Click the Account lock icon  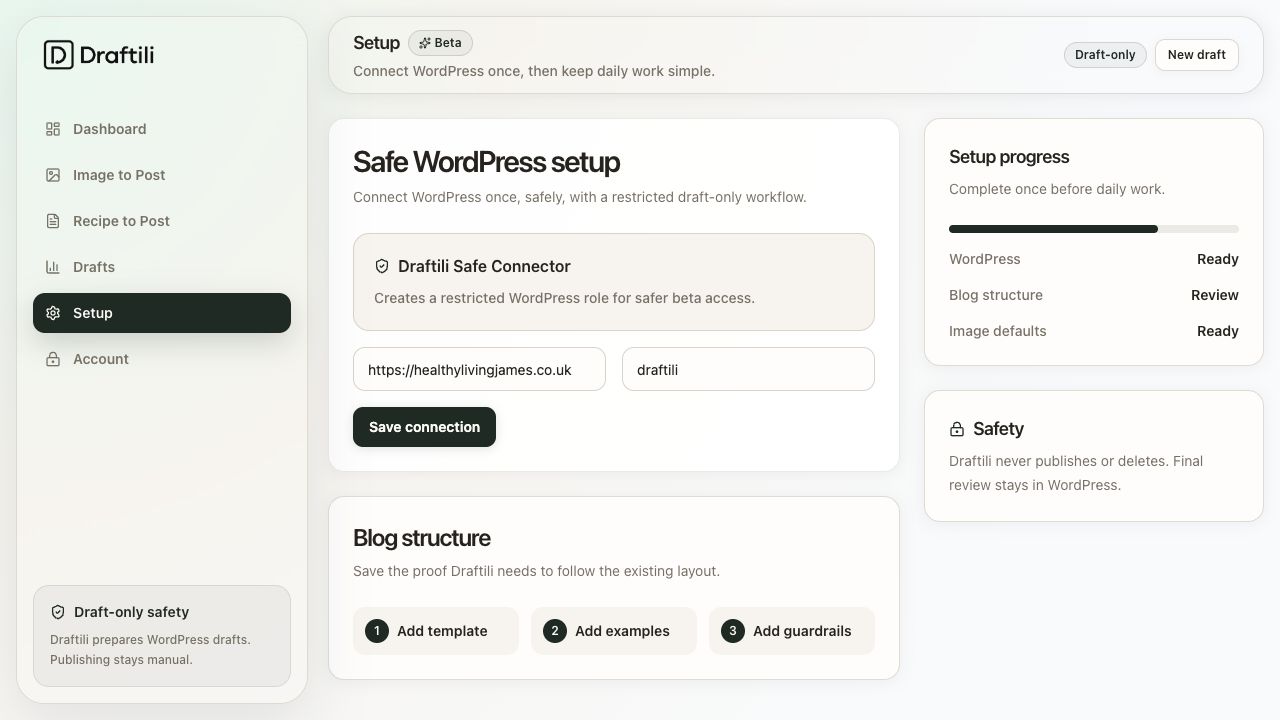click(x=53, y=359)
